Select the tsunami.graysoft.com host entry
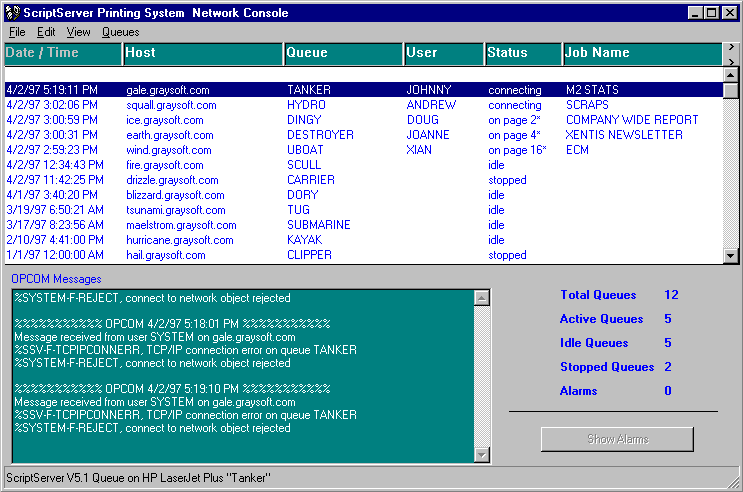 point(175,210)
